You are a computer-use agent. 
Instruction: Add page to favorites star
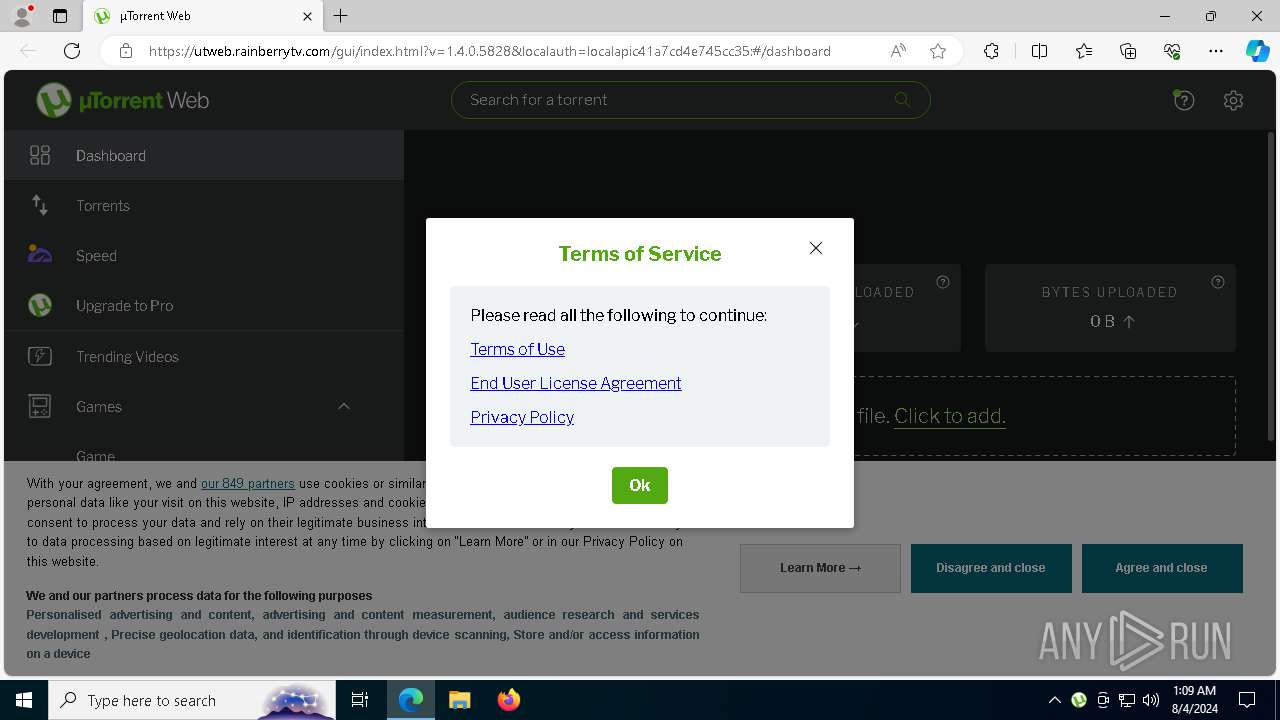pyautogui.click(x=938, y=51)
